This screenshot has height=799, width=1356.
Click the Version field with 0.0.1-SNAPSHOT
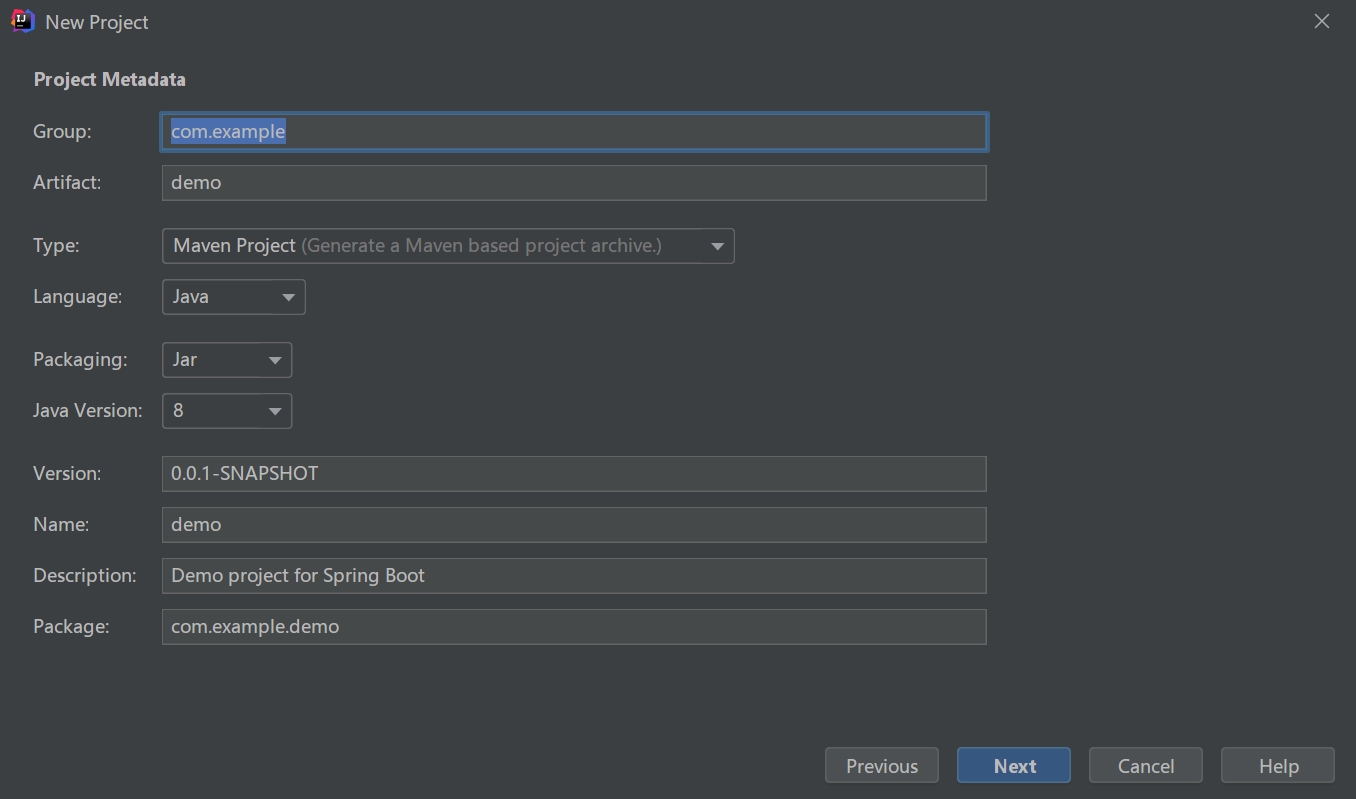point(574,474)
